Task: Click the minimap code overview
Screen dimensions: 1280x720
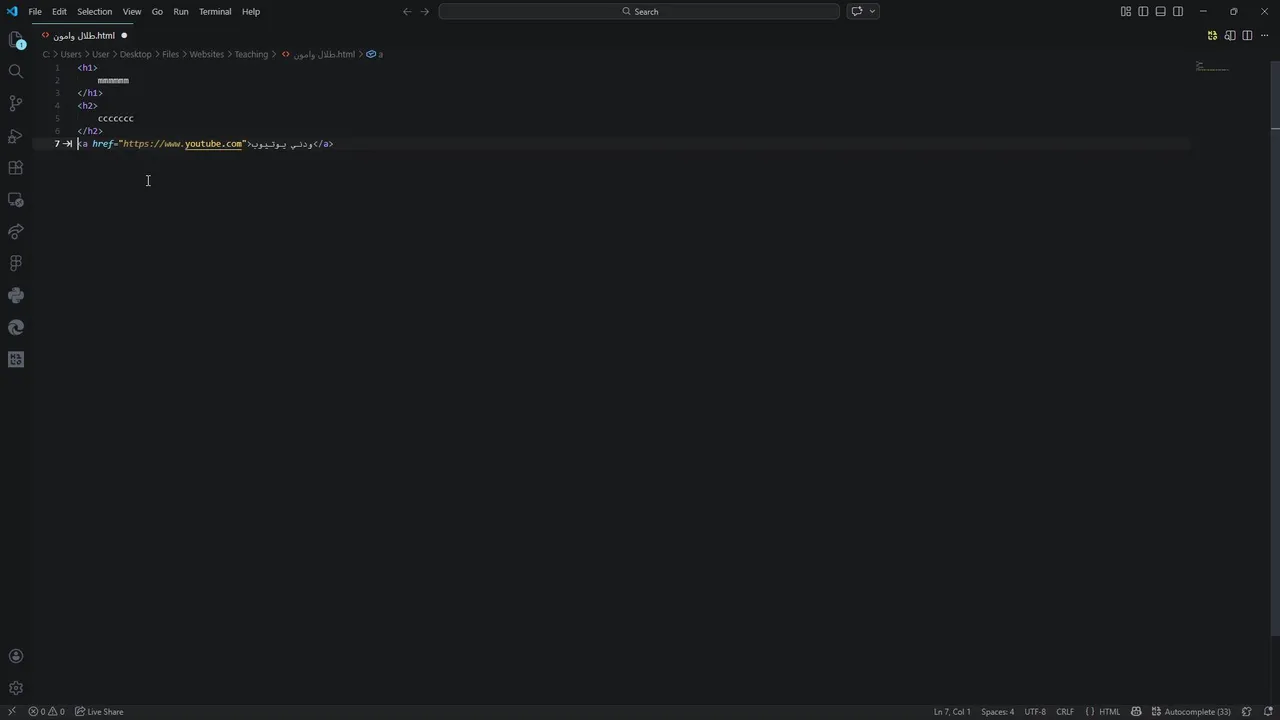Action: pos(1212,68)
